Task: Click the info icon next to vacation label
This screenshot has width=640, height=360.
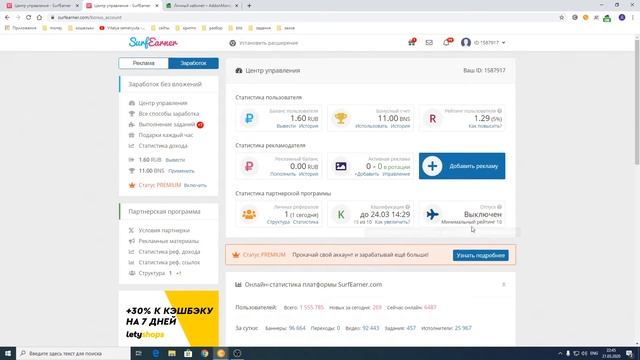Action: coord(500,207)
